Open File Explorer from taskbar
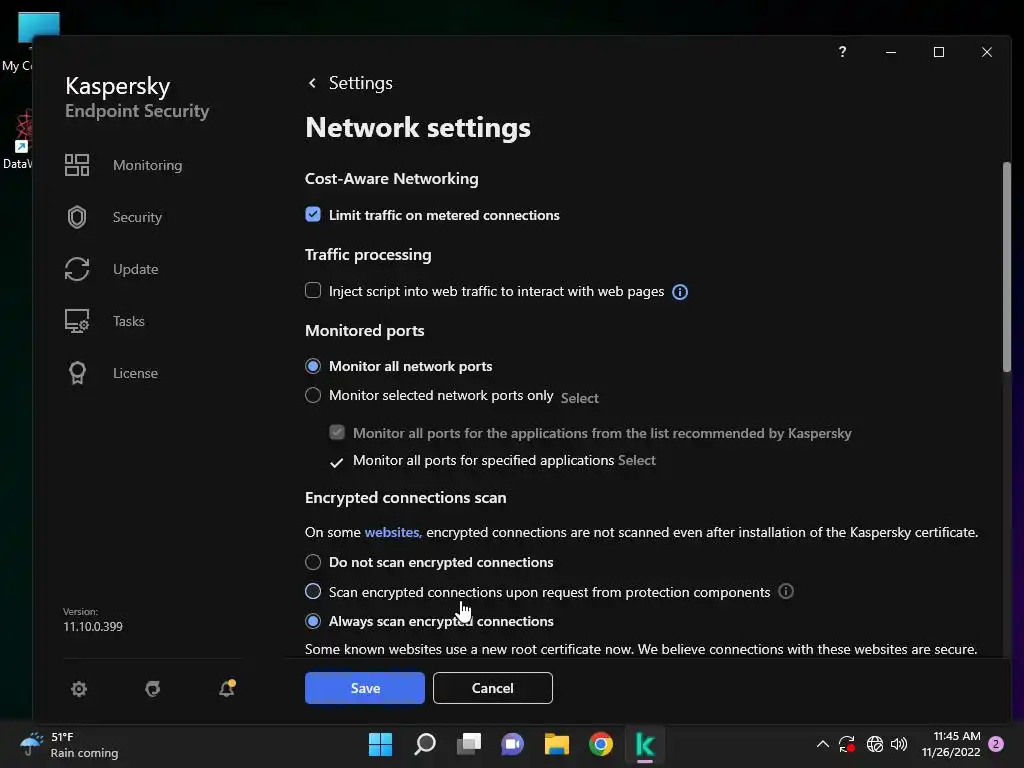 pos(556,744)
